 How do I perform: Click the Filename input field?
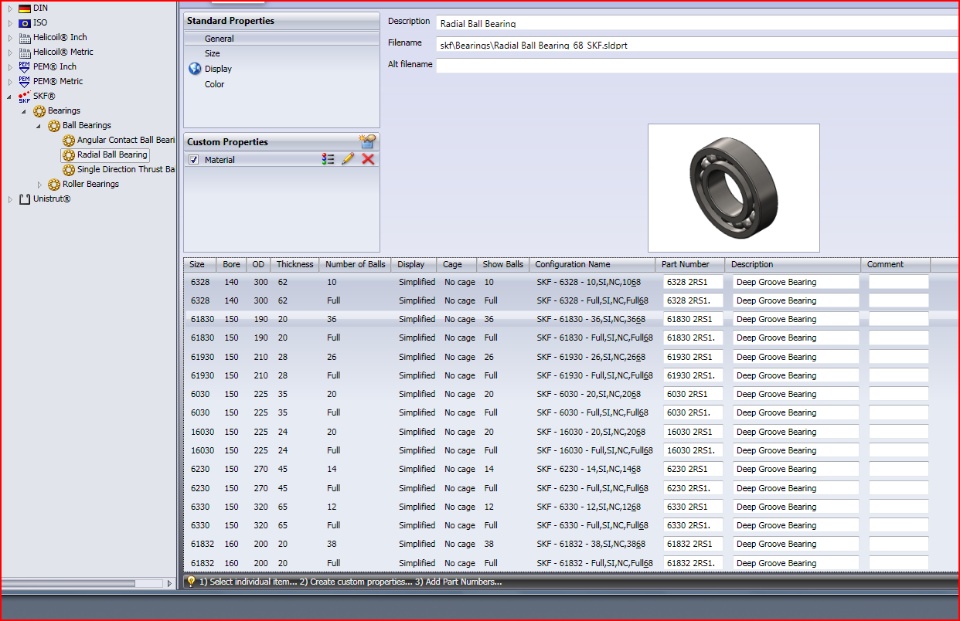(x=698, y=45)
